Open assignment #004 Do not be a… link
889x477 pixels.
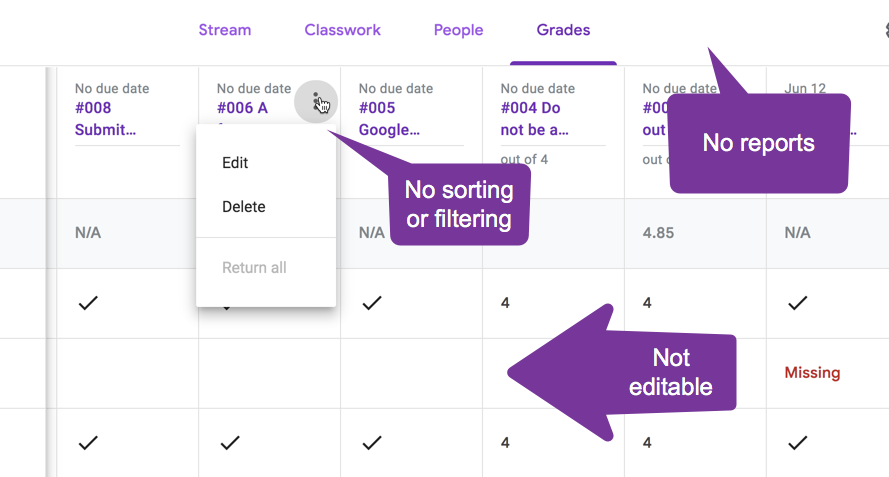(x=534, y=119)
